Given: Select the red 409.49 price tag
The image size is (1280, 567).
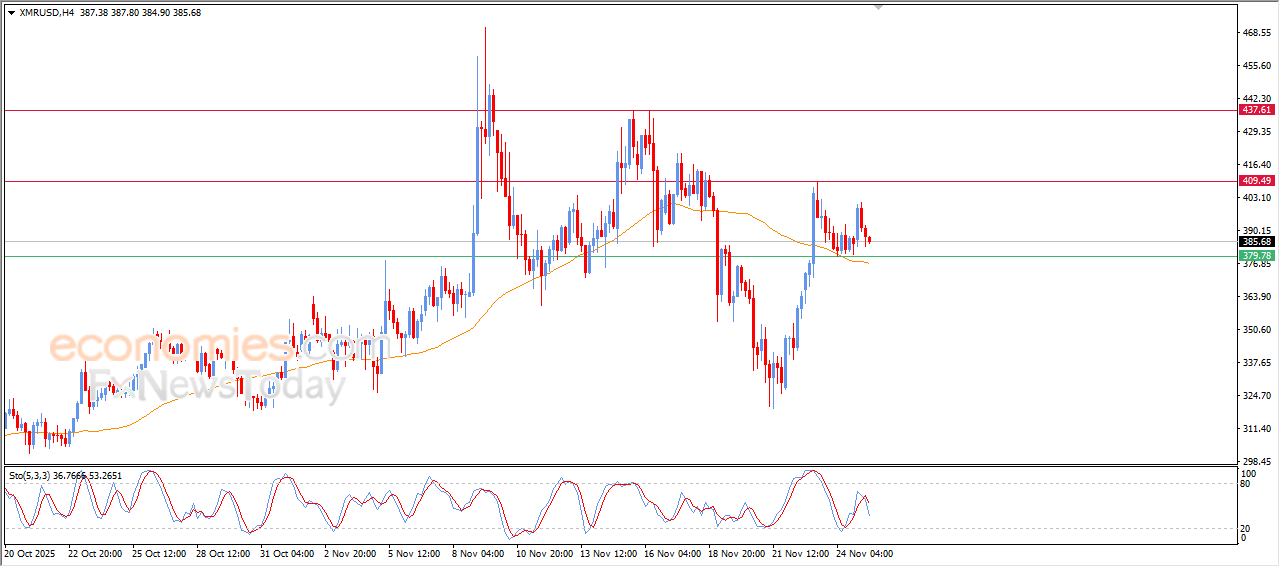Looking at the screenshot, I should (x=1255, y=181).
